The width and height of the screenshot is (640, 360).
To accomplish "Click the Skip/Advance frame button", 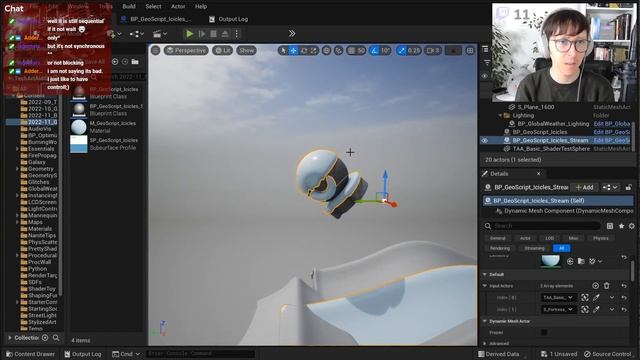I will pos(201,34).
